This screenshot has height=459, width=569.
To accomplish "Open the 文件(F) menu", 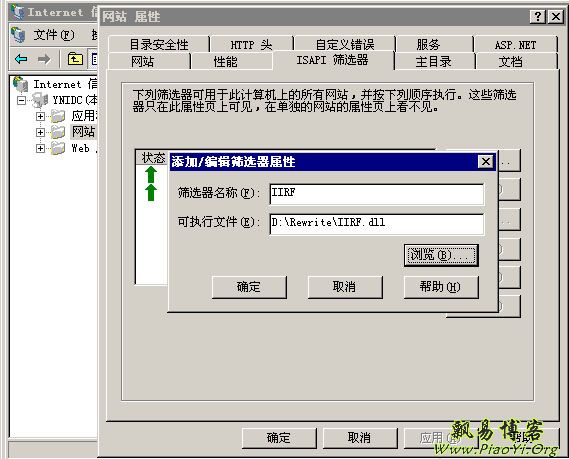I will tap(54, 35).
